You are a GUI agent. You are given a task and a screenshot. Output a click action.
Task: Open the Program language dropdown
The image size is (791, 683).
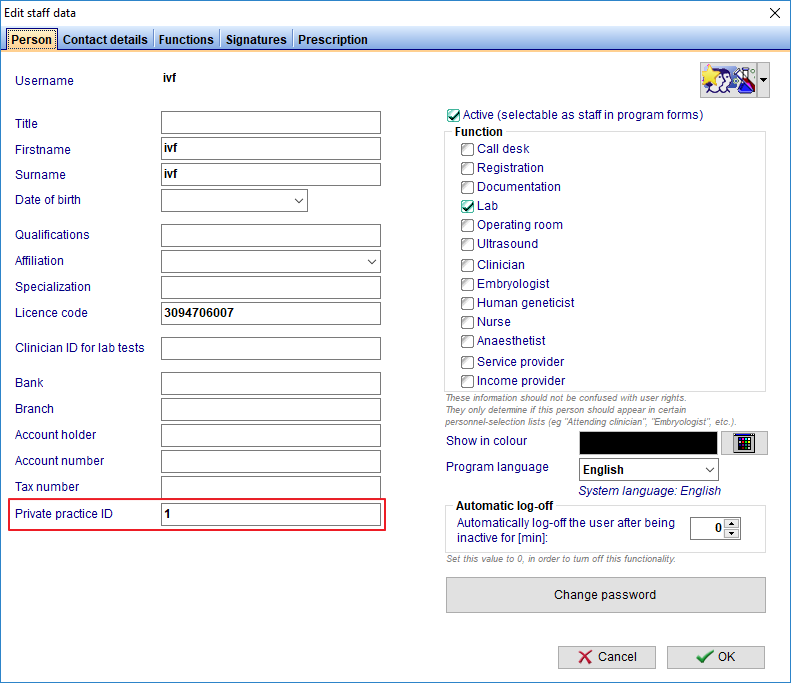coord(710,470)
